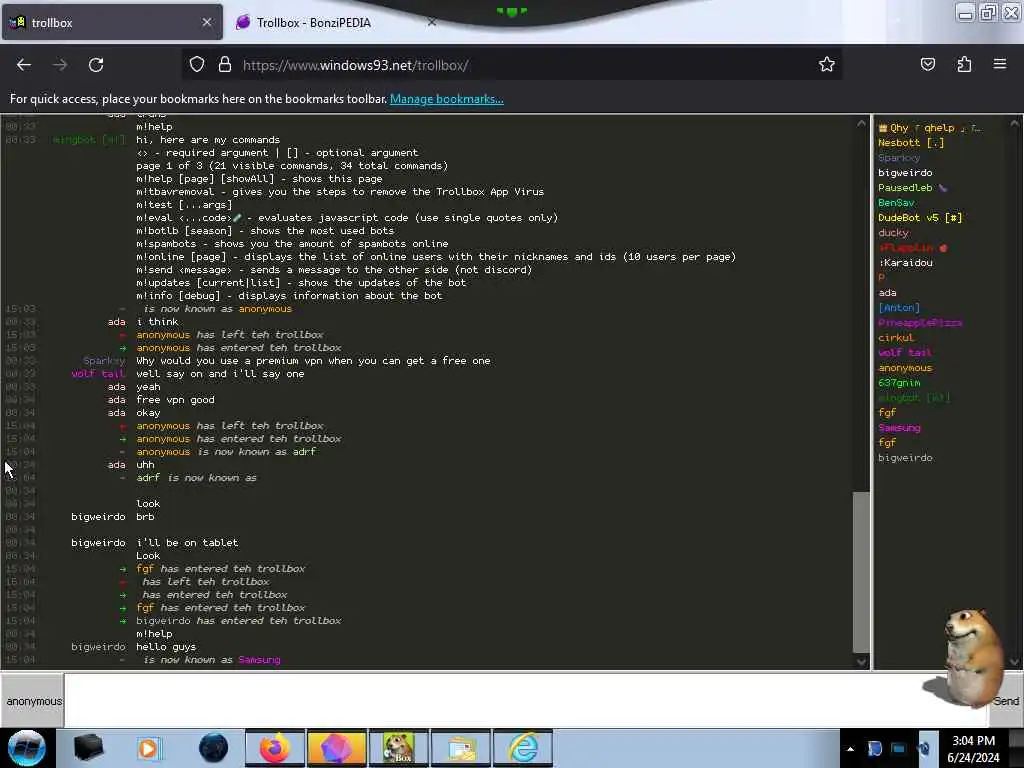This screenshot has width=1024, height=768.
Task: Click the taskbar clock showing 3:04 PM
Action: (973, 748)
